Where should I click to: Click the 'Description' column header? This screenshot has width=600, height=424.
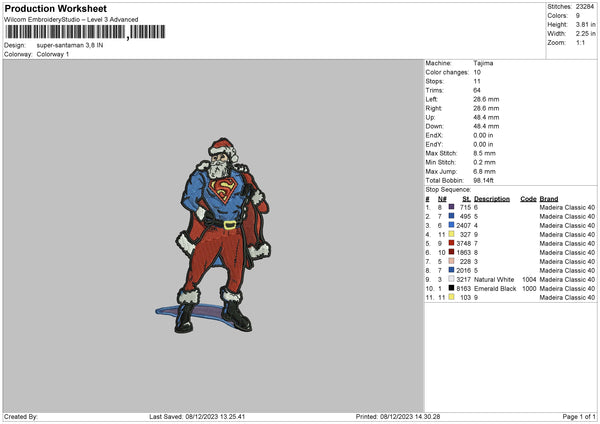[492, 199]
